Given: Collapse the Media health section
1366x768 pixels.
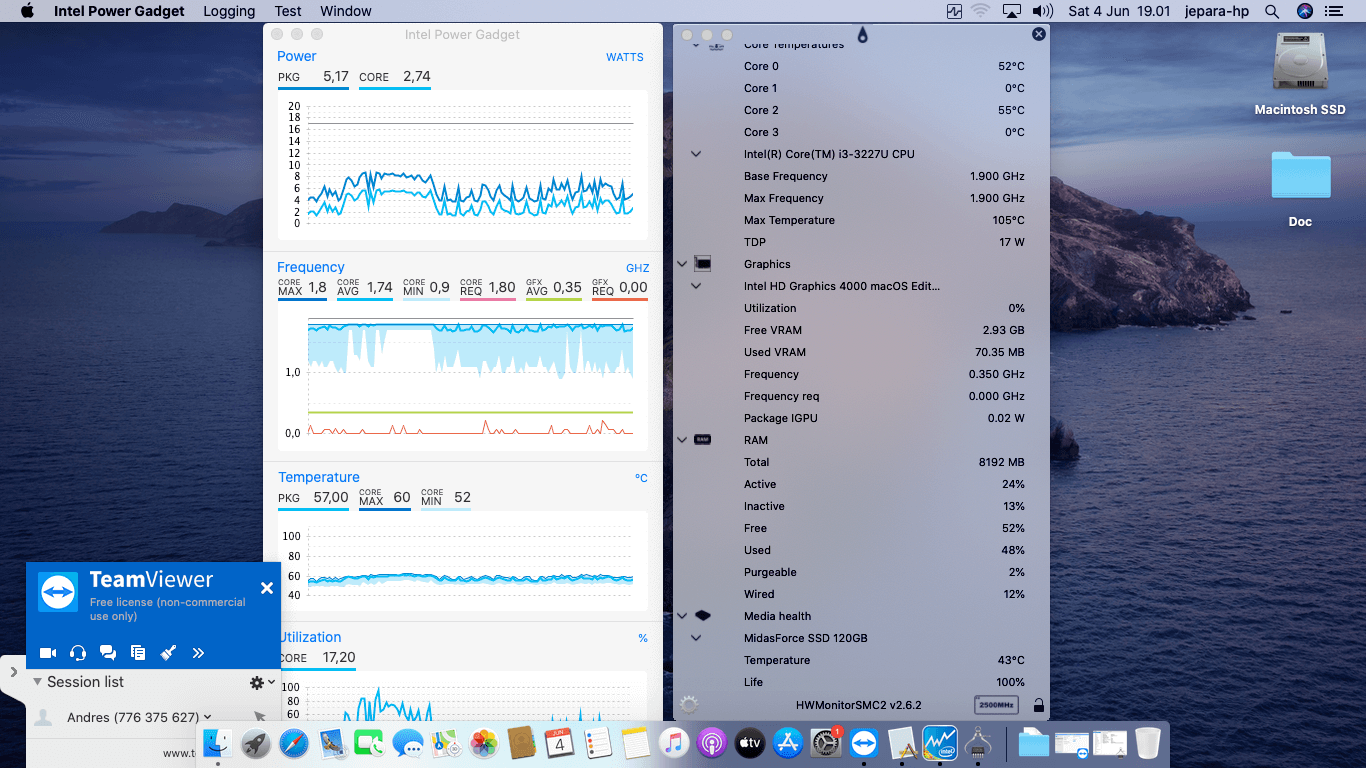Looking at the screenshot, I should click(x=682, y=616).
